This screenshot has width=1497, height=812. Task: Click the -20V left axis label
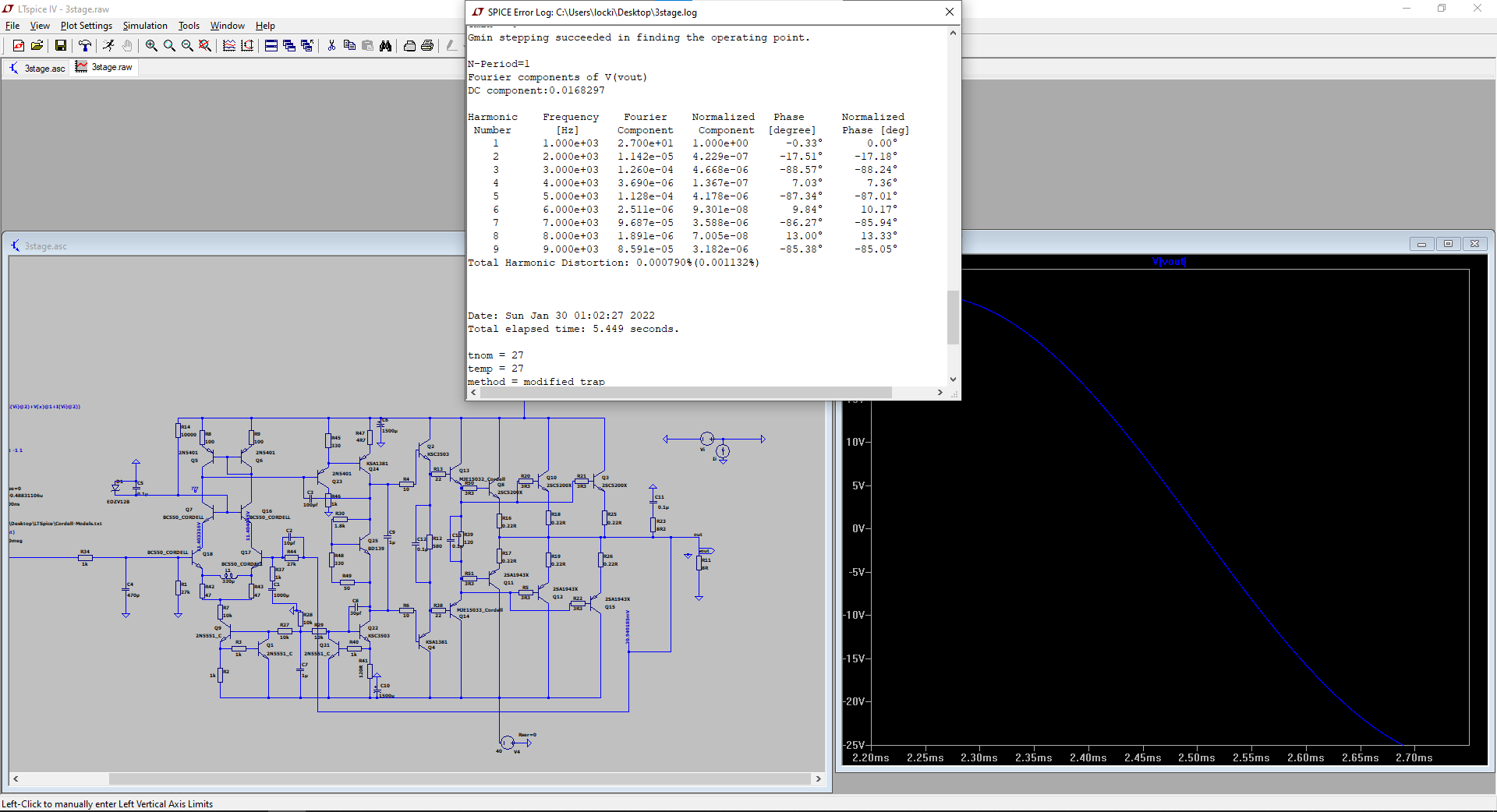pyautogui.click(x=855, y=701)
